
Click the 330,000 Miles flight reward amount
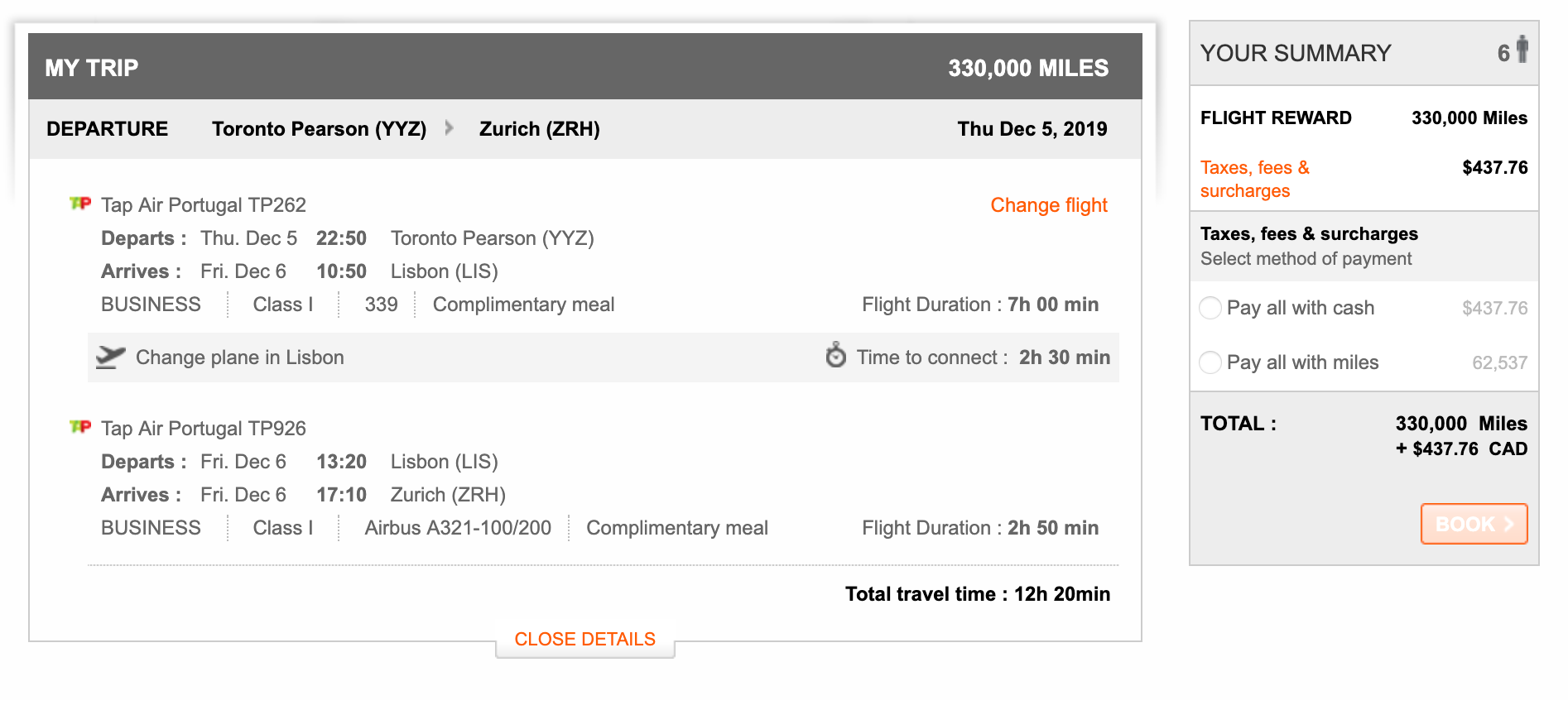(x=1469, y=118)
